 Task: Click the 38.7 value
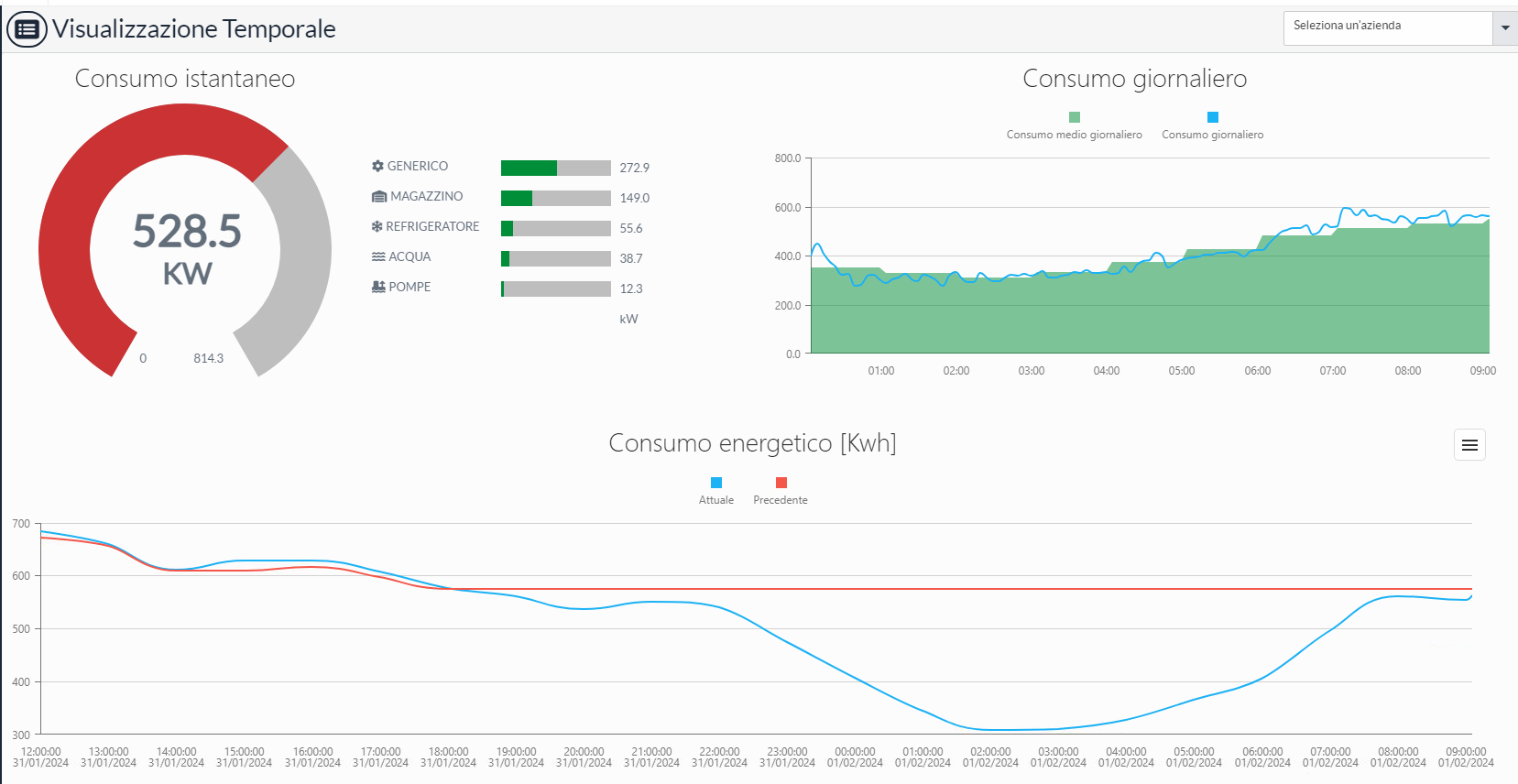(x=631, y=258)
